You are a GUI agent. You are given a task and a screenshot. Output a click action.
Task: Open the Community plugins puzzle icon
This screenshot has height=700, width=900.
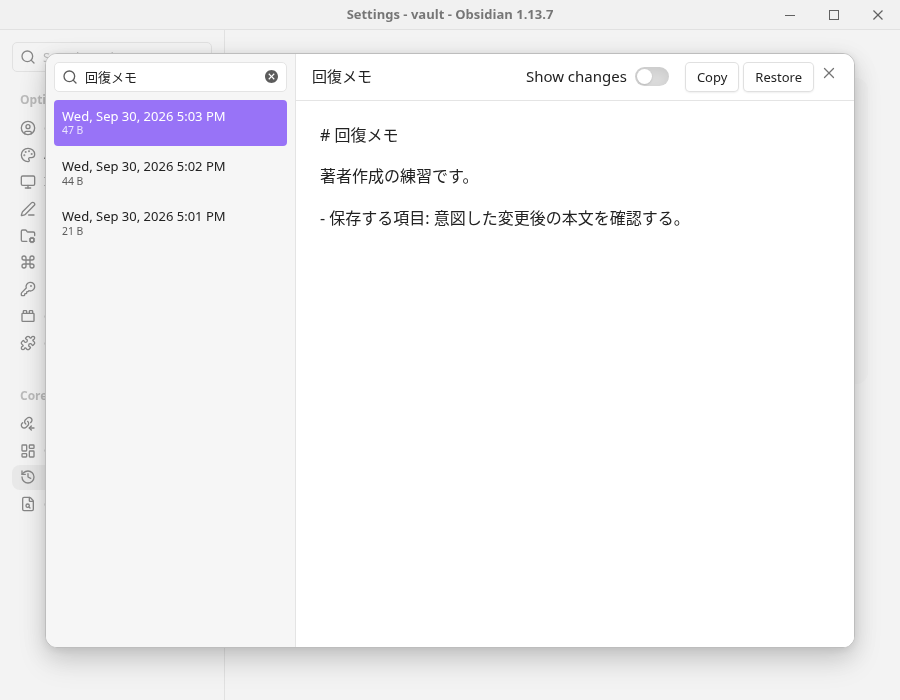pyautogui.click(x=28, y=343)
